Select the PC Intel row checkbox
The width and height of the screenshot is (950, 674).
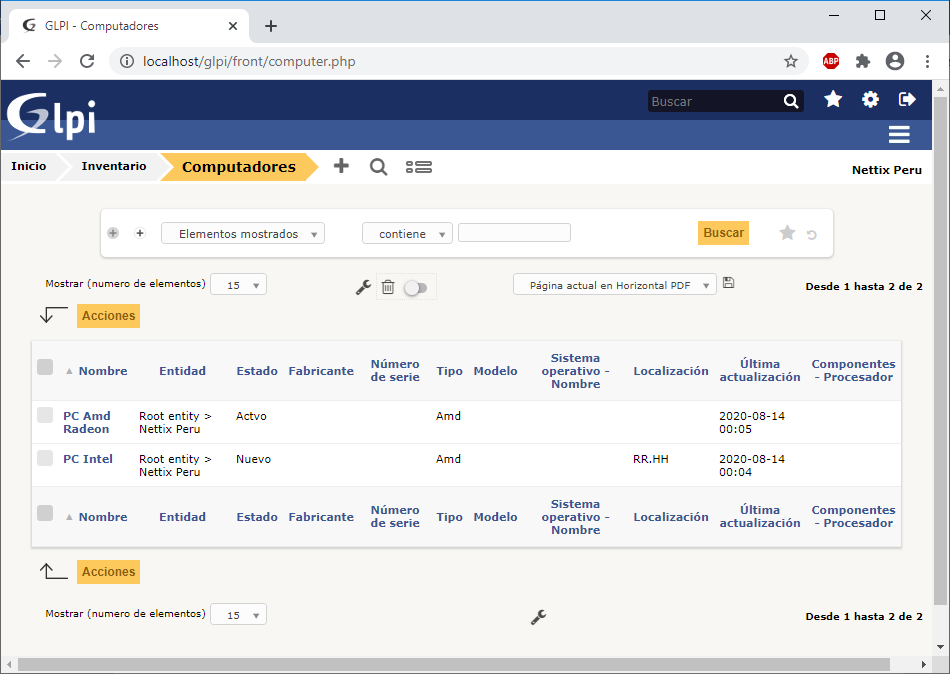pos(45,458)
